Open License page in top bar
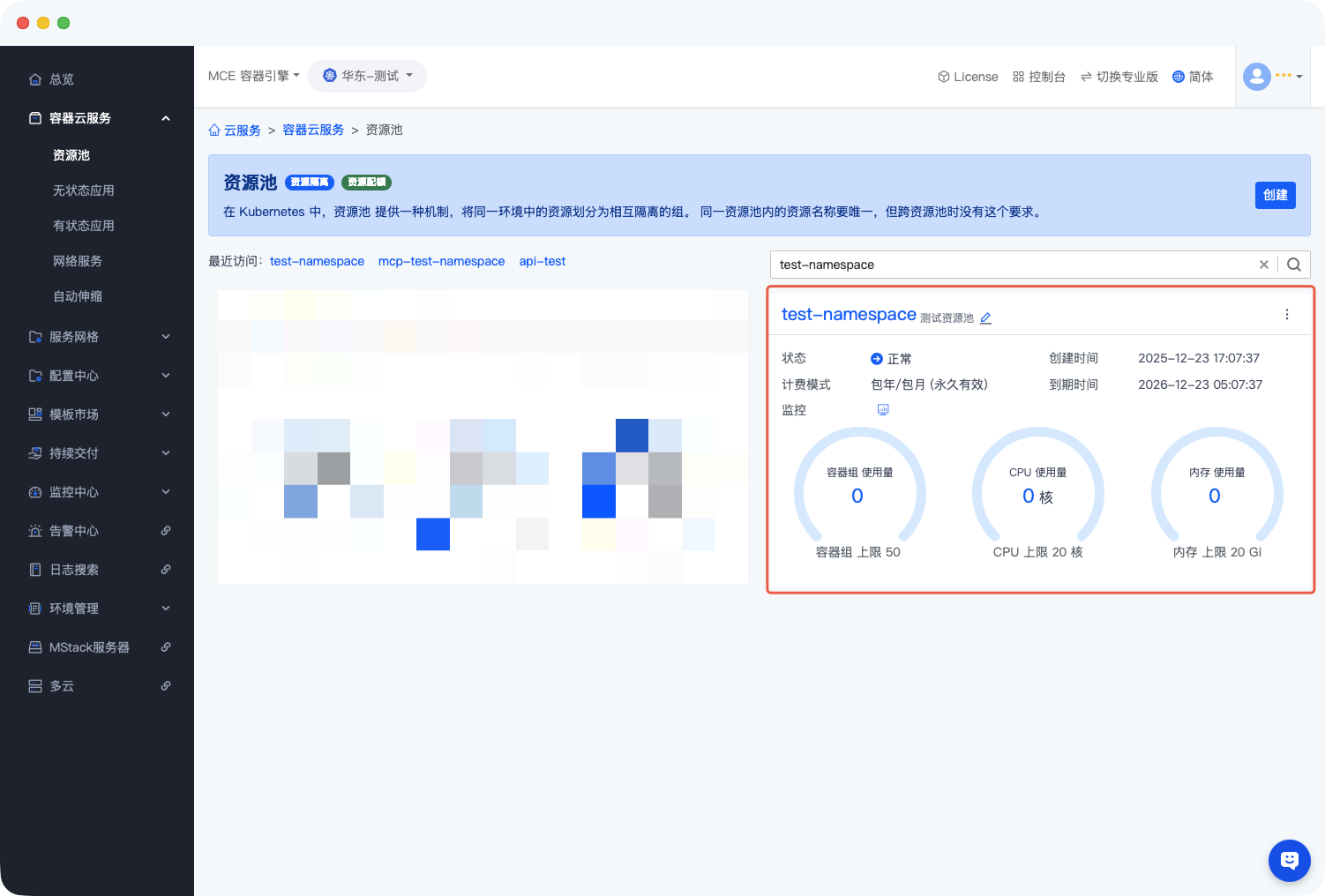This screenshot has height=896, width=1325. tap(968, 77)
